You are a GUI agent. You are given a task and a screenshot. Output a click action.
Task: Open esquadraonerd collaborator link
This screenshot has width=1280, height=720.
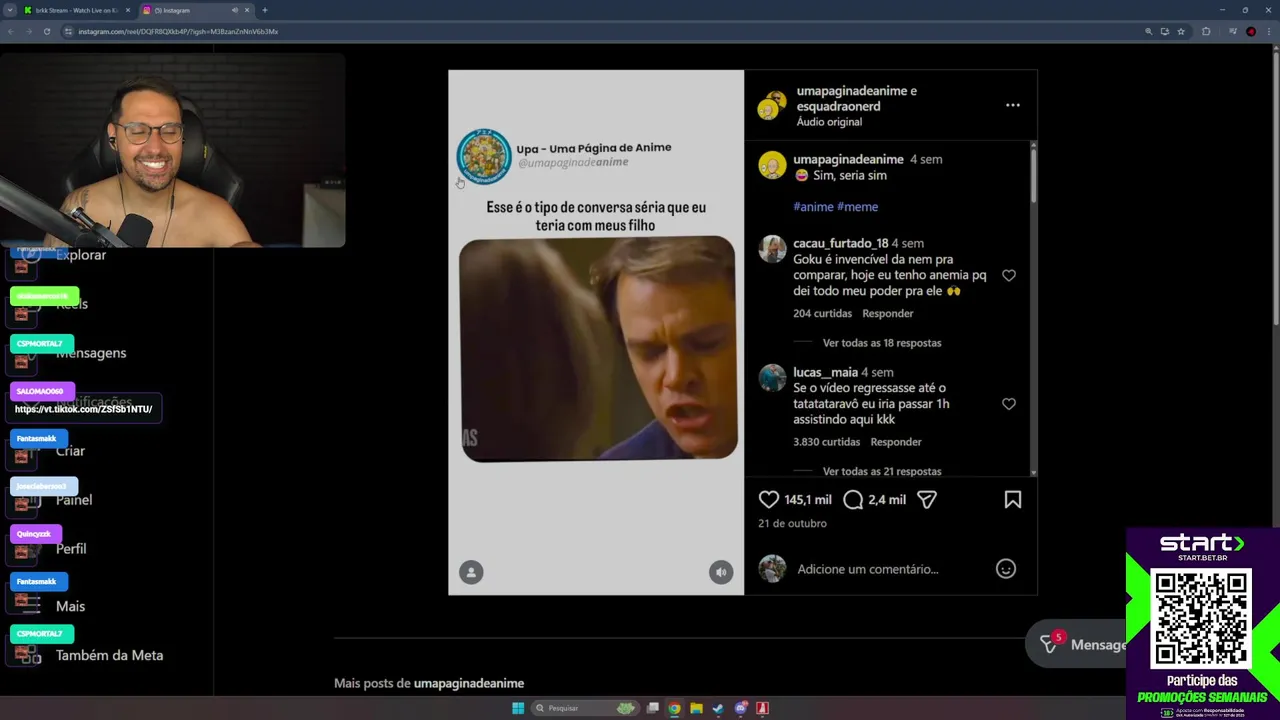[x=838, y=106]
